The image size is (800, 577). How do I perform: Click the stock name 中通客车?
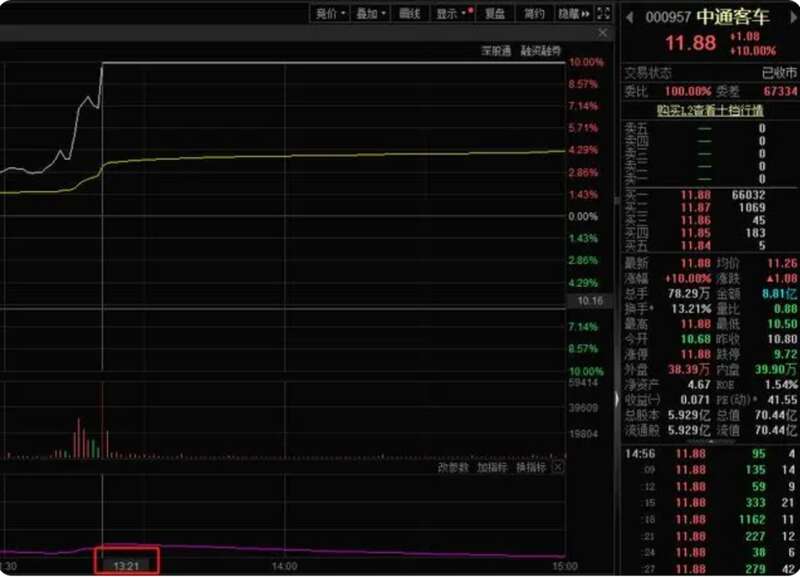733,17
